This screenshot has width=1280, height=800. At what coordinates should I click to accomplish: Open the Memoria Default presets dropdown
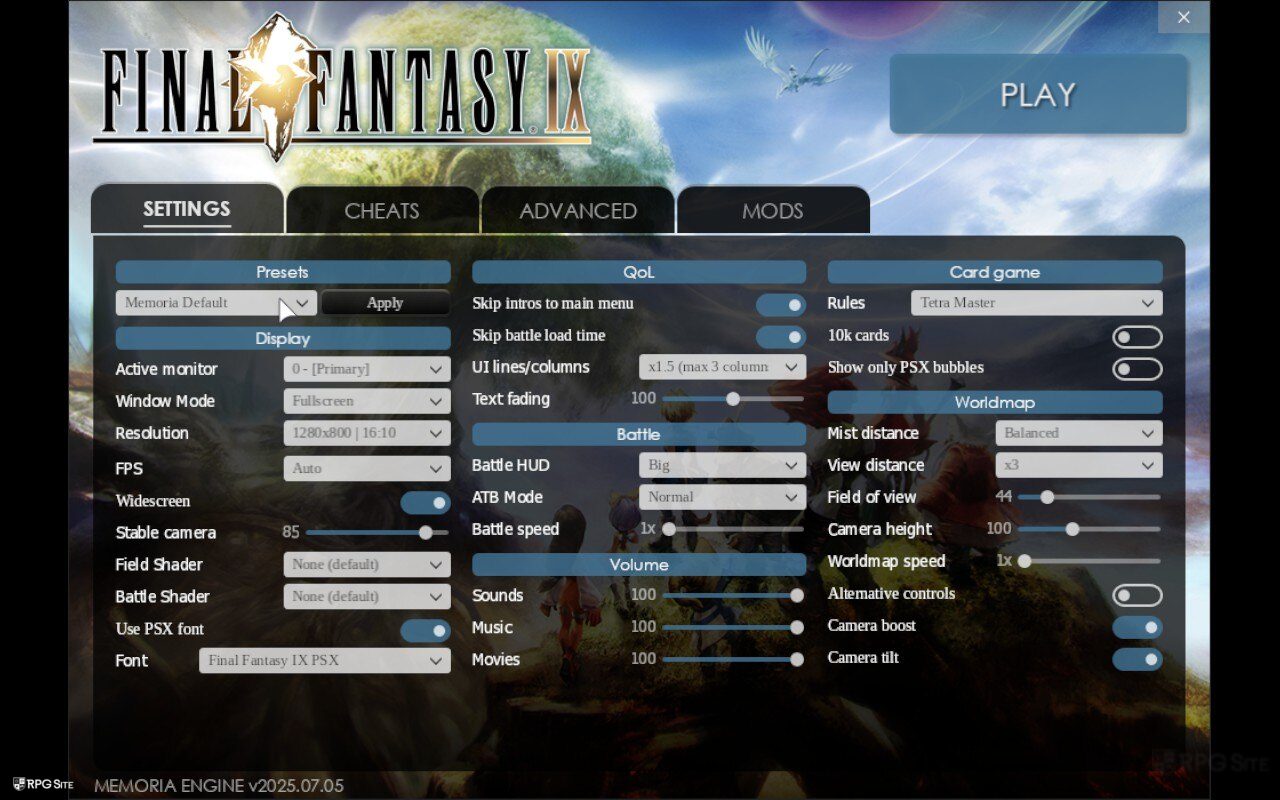click(216, 303)
